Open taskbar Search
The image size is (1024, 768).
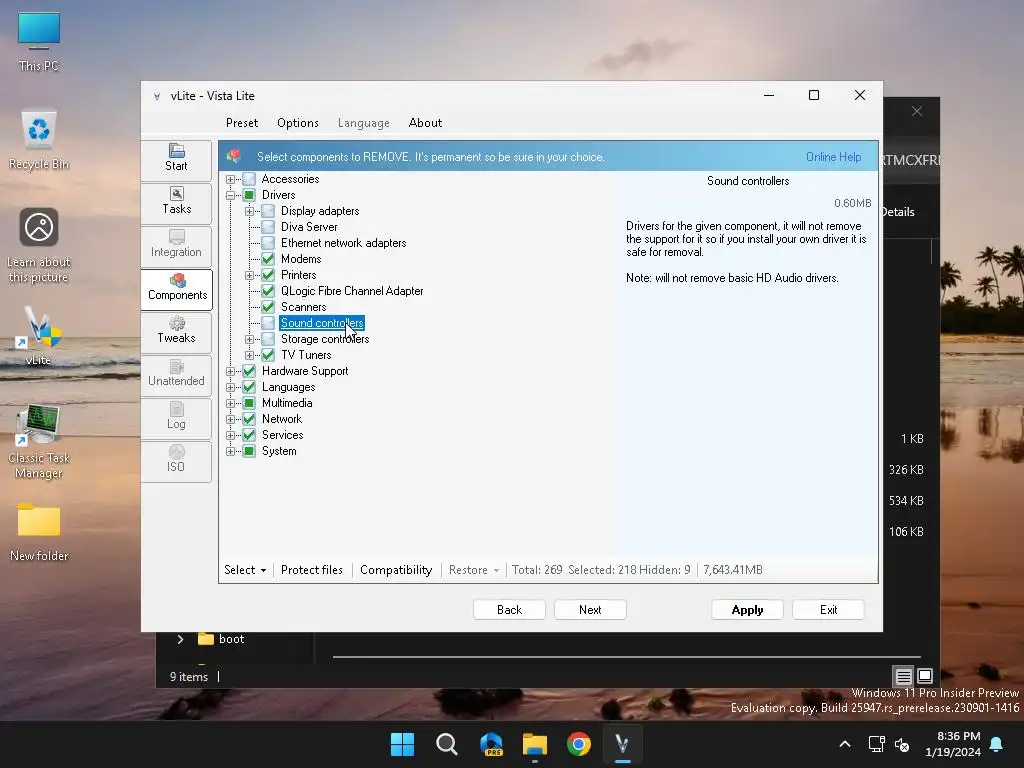[x=447, y=744]
